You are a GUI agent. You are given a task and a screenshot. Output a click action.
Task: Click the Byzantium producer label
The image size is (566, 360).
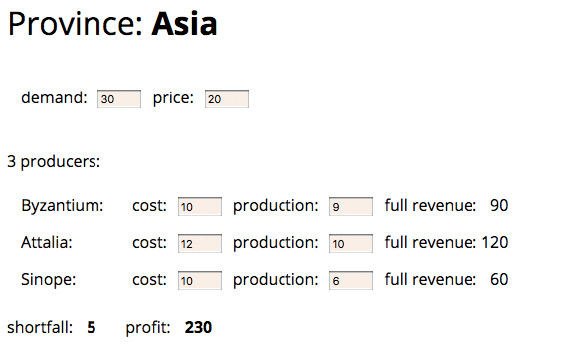pos(62,206)
